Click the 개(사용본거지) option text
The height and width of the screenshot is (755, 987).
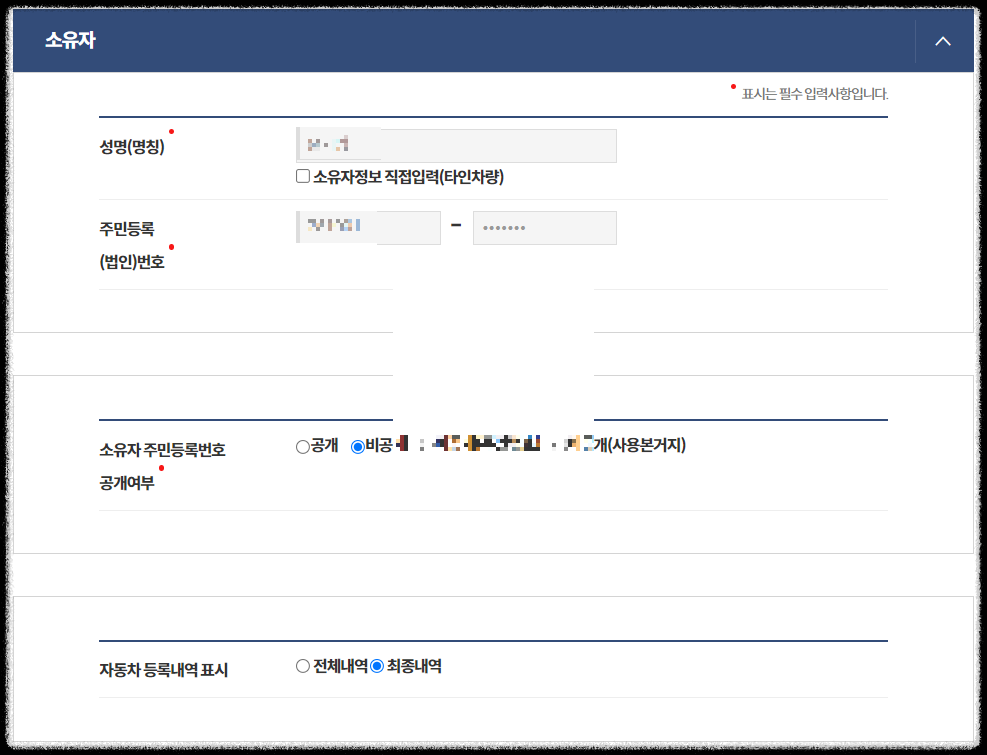640,445
